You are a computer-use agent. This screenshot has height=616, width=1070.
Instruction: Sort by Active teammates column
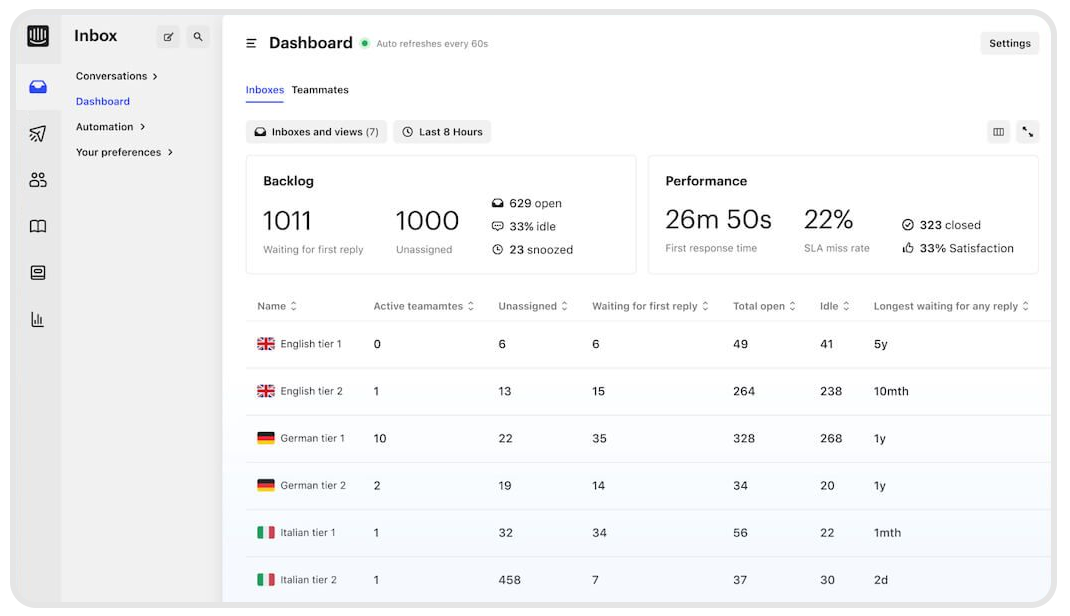click(423, 306)
